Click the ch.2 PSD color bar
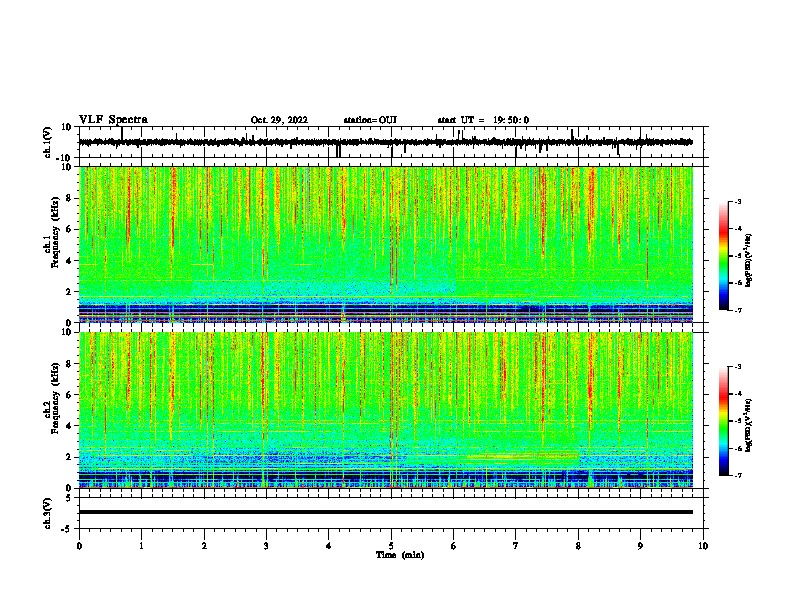Viewport: 792px width, 612px height. point(724,421)
